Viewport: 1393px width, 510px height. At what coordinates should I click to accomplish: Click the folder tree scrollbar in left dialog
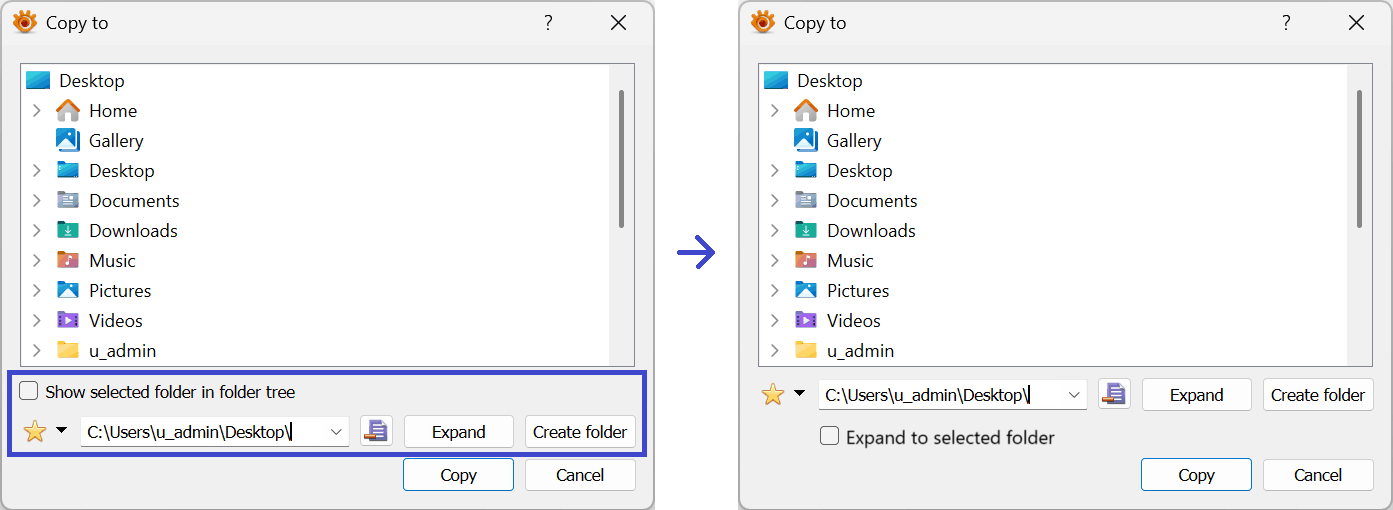click(x=621, y=159)
